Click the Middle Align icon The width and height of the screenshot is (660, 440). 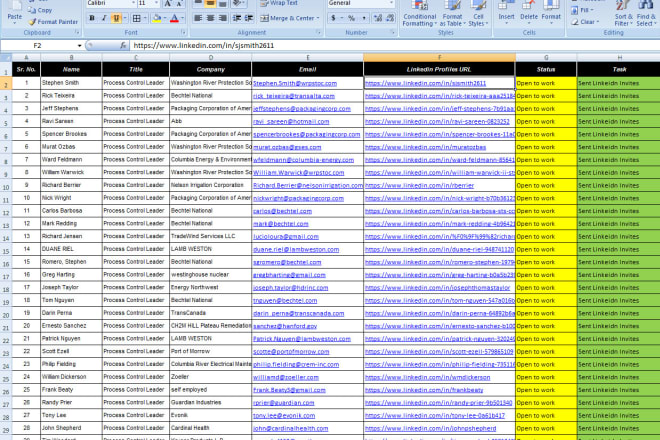210,3
